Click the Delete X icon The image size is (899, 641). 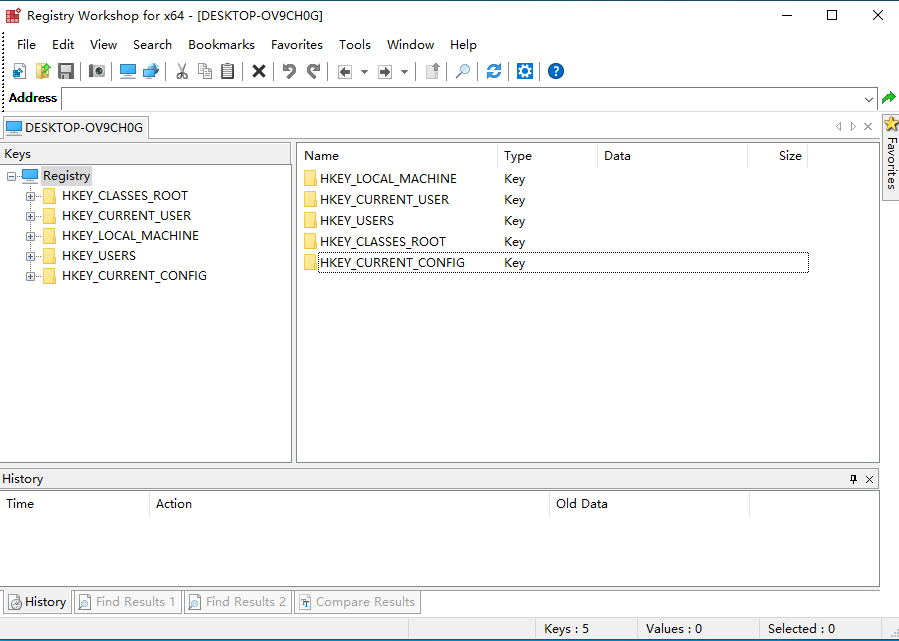pyautogui.click(x=258, y=71)
